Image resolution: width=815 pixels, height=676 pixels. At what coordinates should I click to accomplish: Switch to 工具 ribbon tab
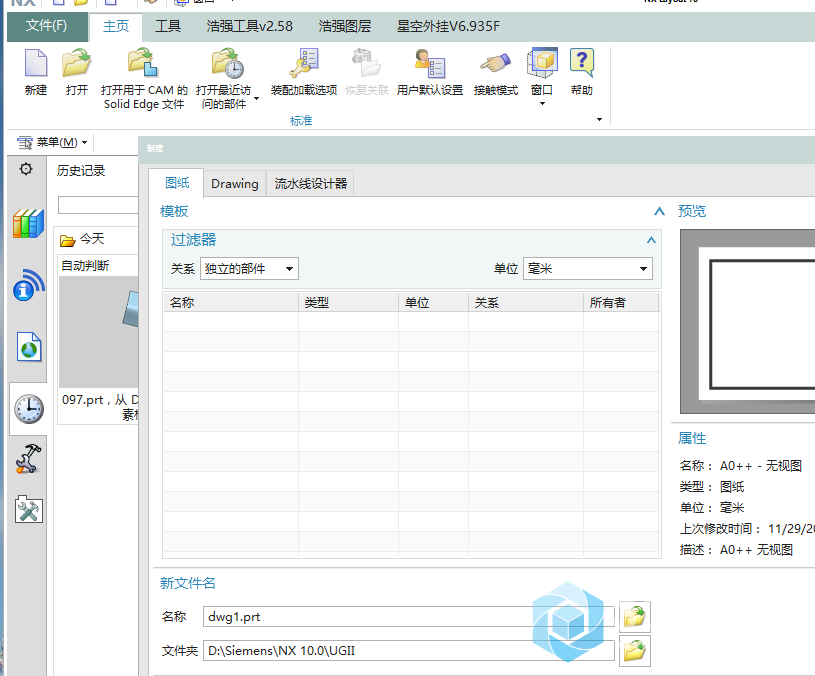(168, 26)
